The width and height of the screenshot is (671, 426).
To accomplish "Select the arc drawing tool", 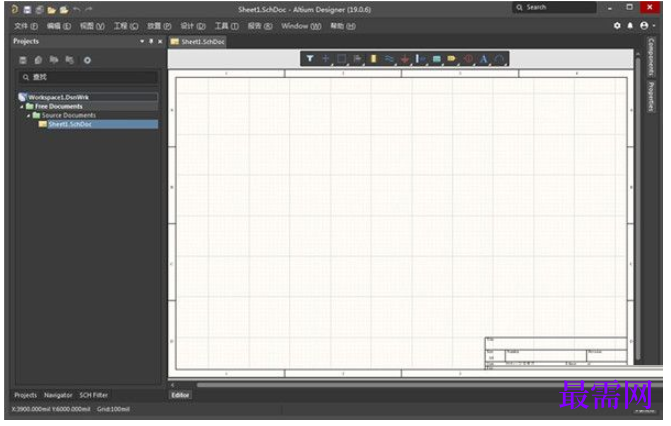I will [x=499, y=59].
